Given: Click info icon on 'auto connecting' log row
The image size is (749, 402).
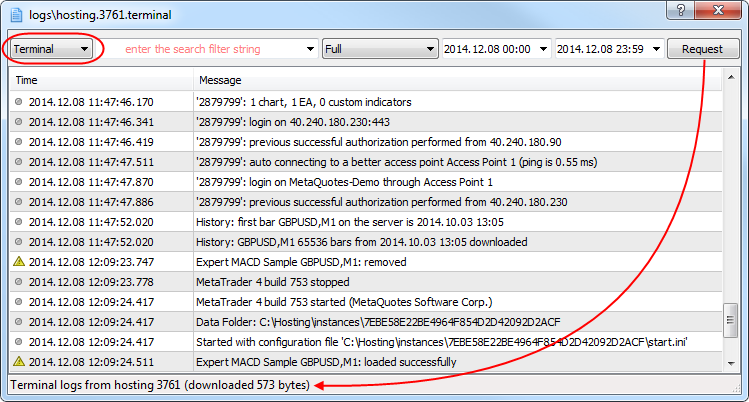Looking at the screenshot, I should point(18,162).
